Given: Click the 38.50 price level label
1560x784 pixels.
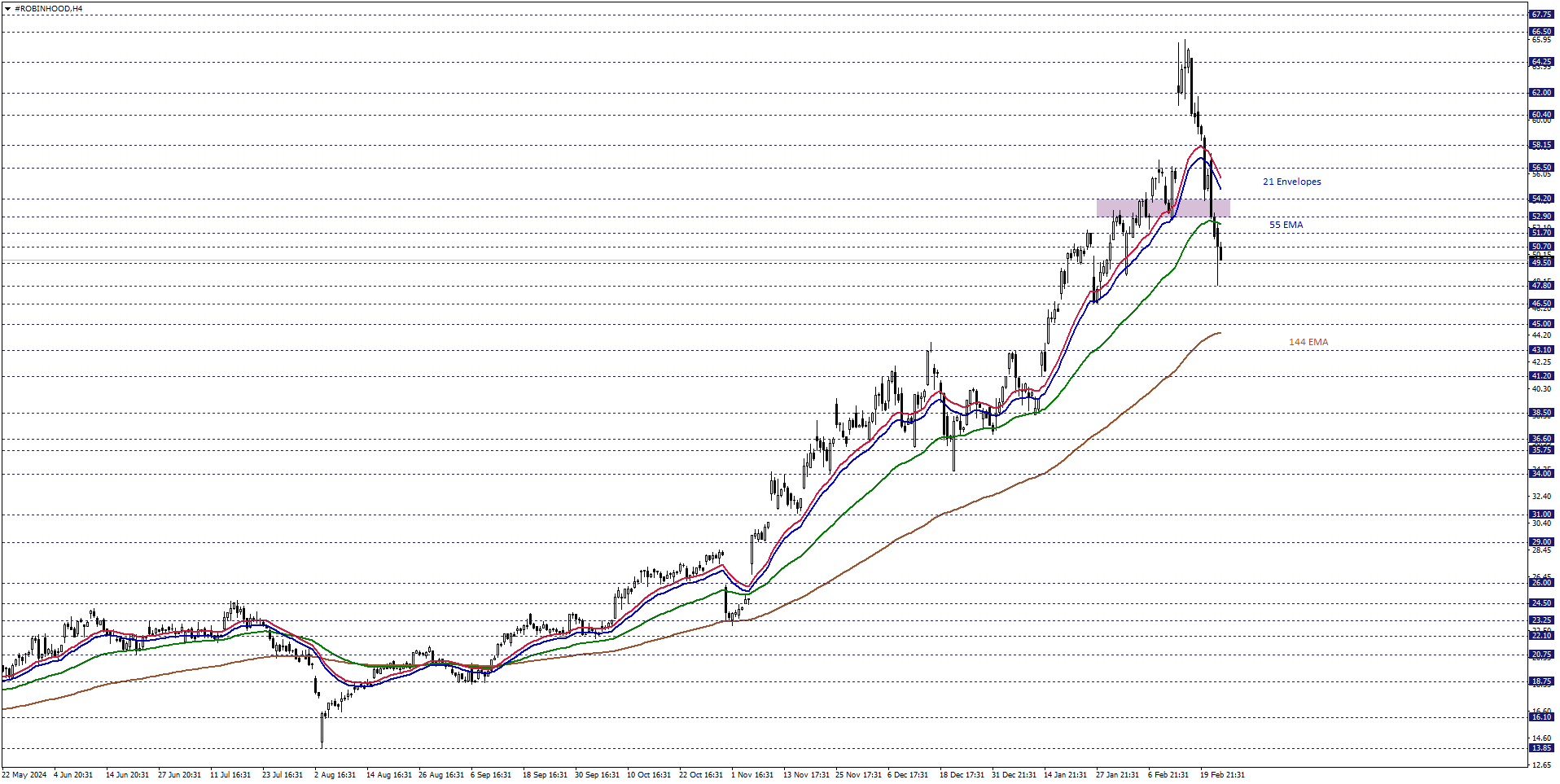Looking at the screenshot, I should pyautogui.click(x=1541, y=413).
